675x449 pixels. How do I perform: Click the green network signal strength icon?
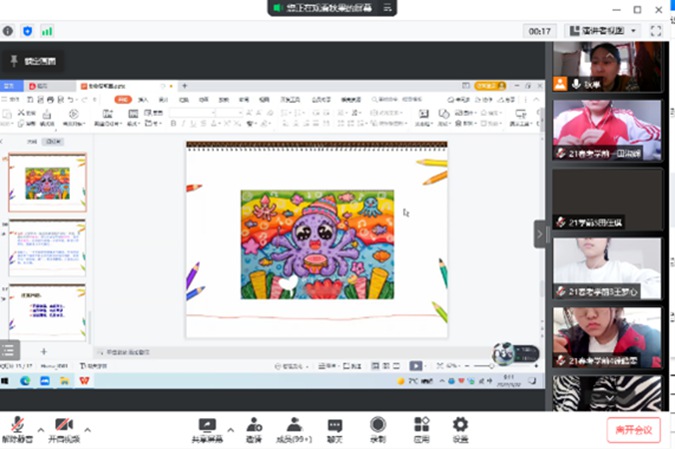[47, 31]
